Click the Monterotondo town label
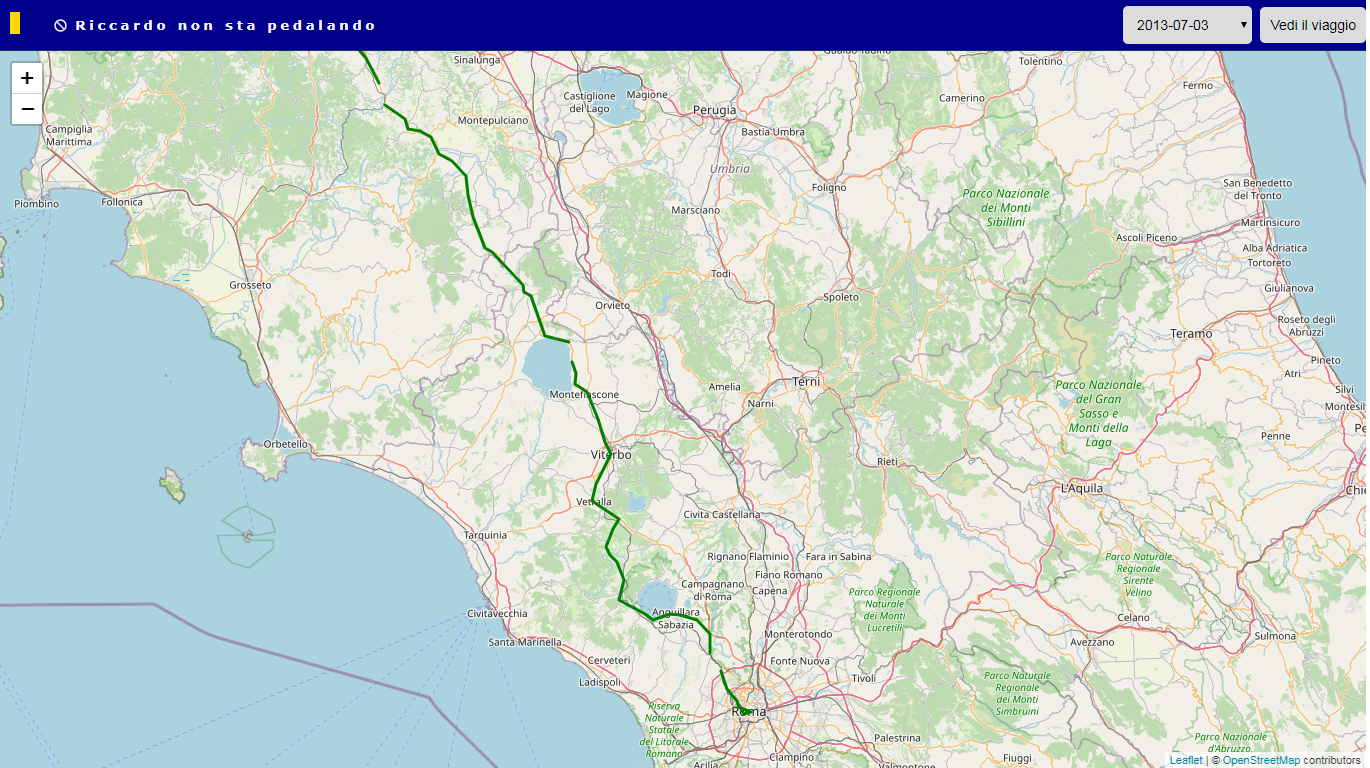This screenshot has width=1370, height=768. (798, 634)
